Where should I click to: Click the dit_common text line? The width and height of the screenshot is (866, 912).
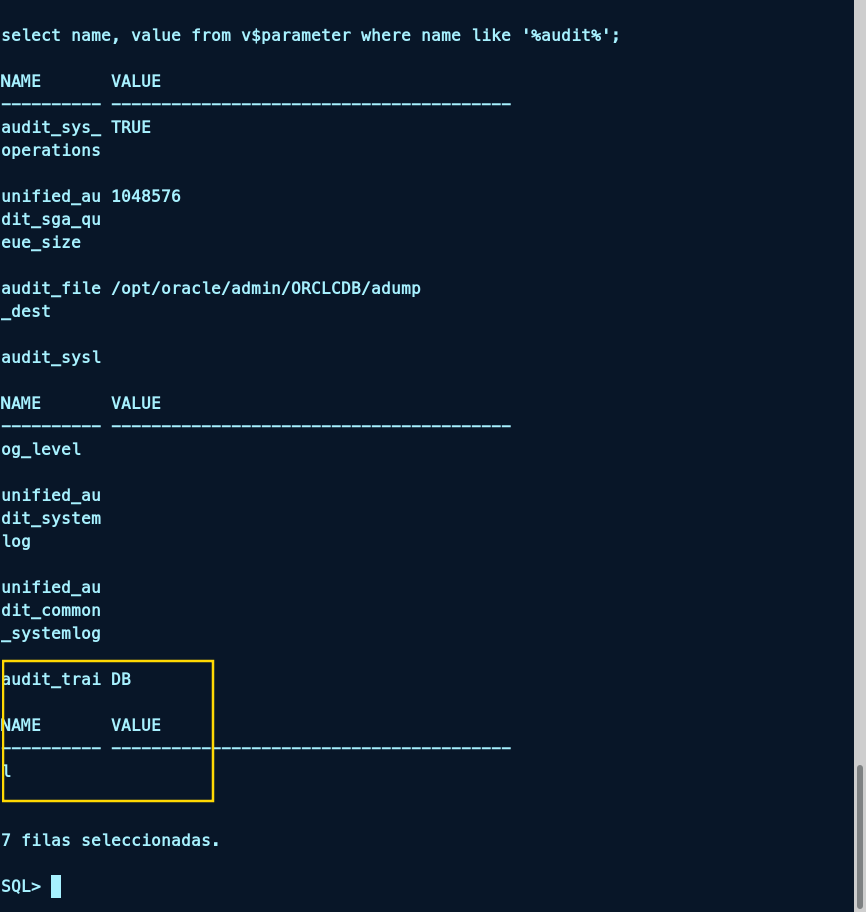tap(51, 610)
